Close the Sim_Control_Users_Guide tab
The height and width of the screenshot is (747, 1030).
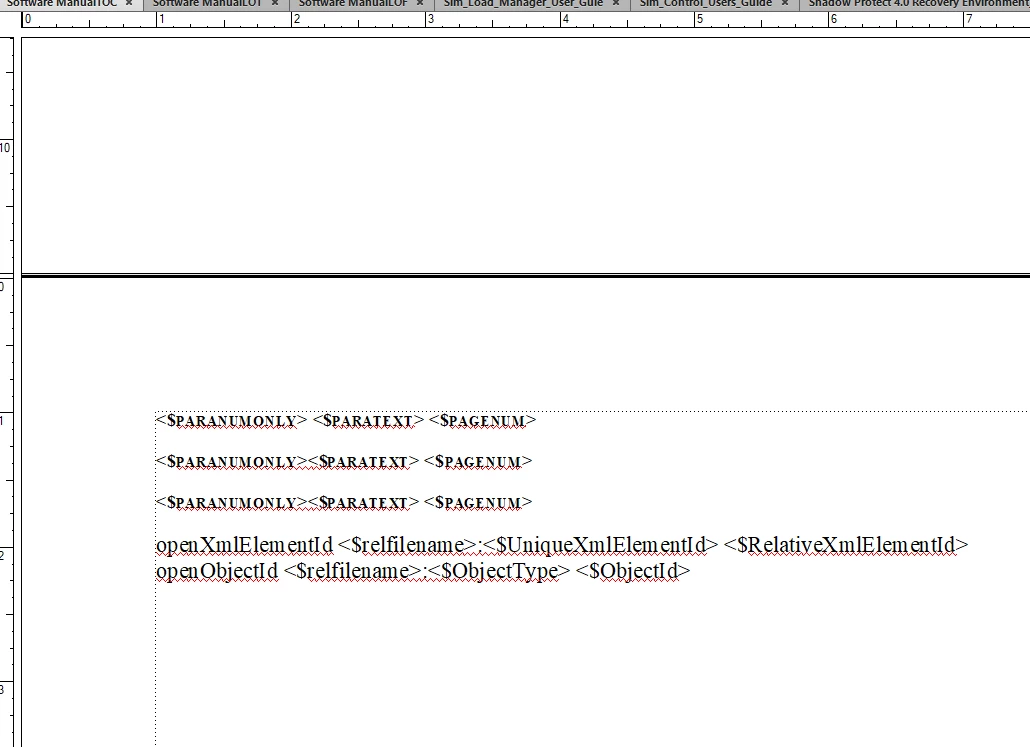(785, 3)
